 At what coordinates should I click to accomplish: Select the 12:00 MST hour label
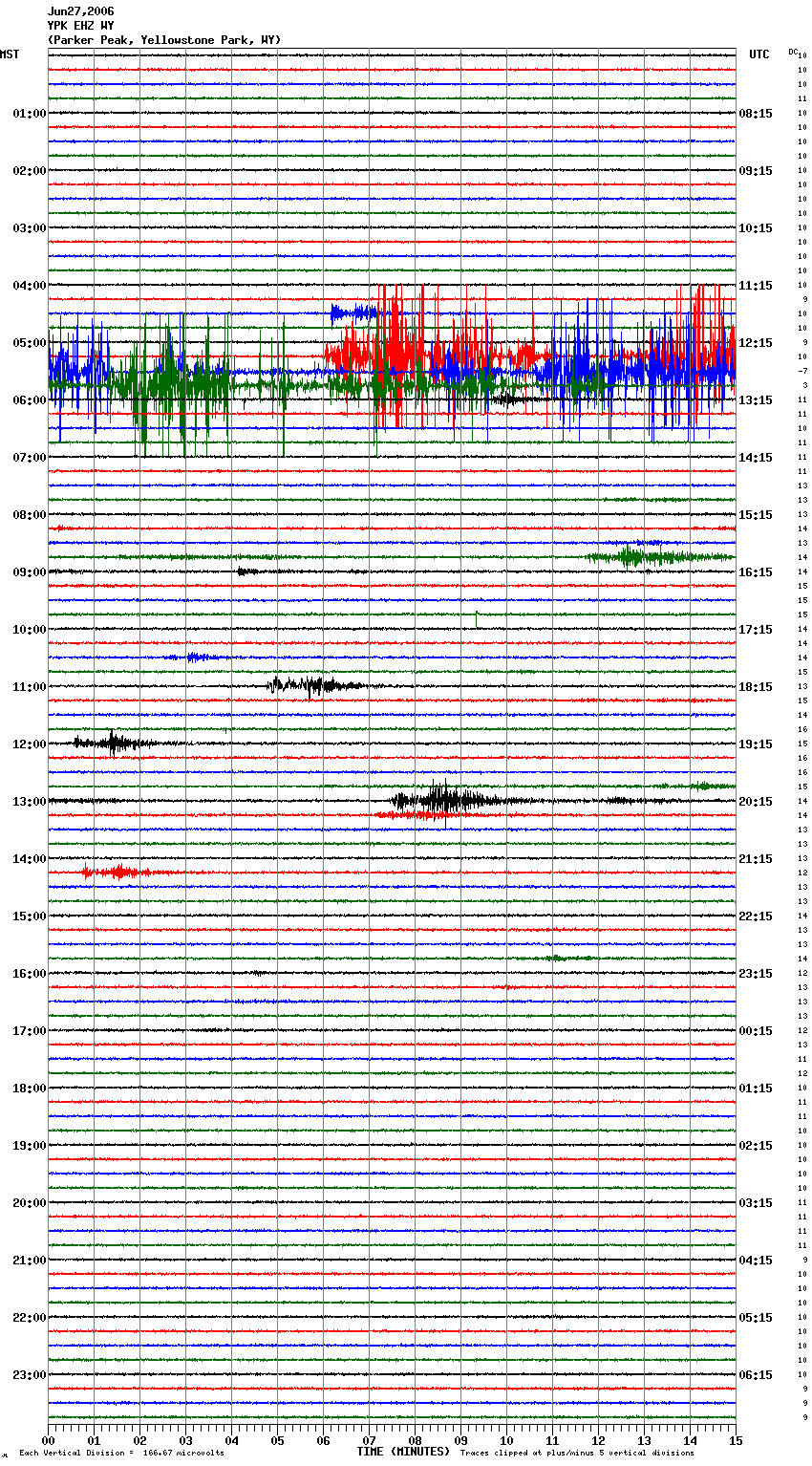(30, 744)
